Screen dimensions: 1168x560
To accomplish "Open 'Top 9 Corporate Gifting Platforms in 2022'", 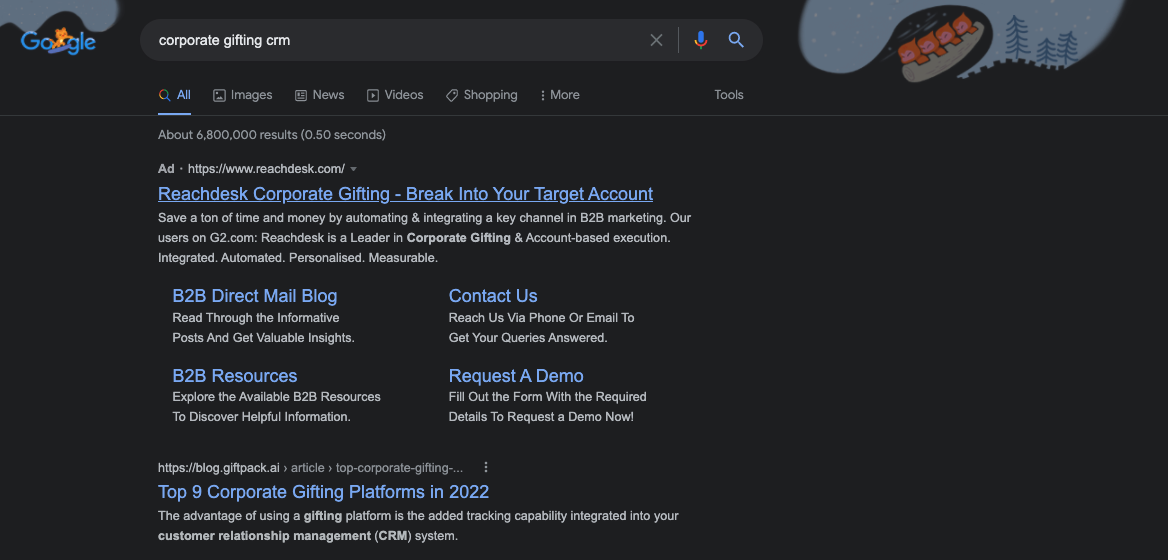I will point(323,492).
